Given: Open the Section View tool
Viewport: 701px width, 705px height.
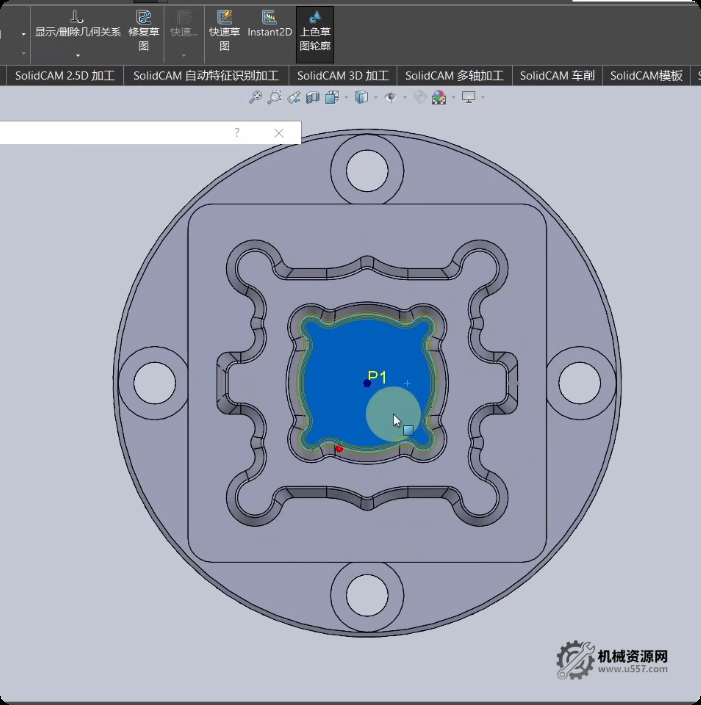Looking at the screenshot, I should [x=312, y=97].
